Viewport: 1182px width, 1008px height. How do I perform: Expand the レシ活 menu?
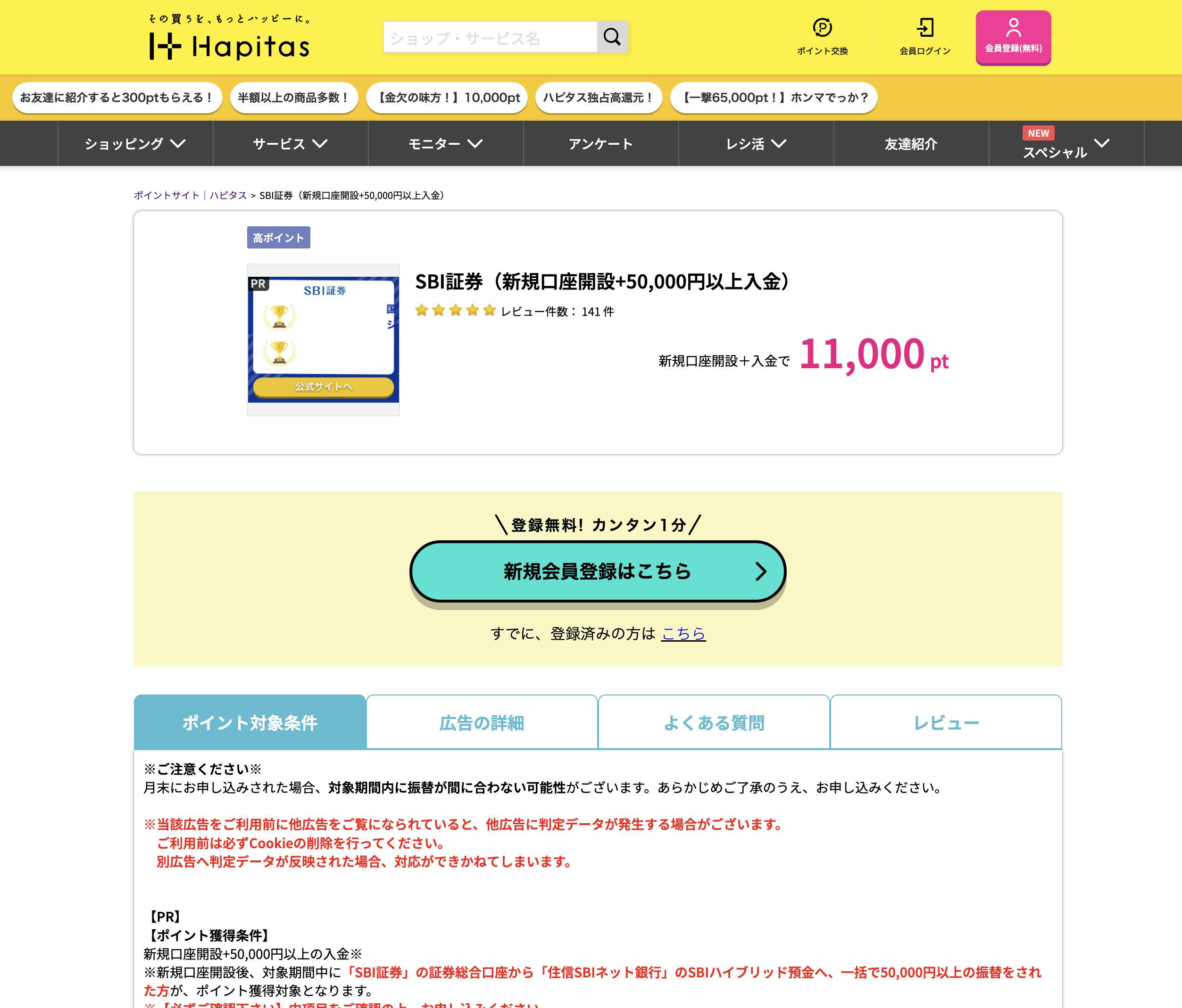coord(756,144)
